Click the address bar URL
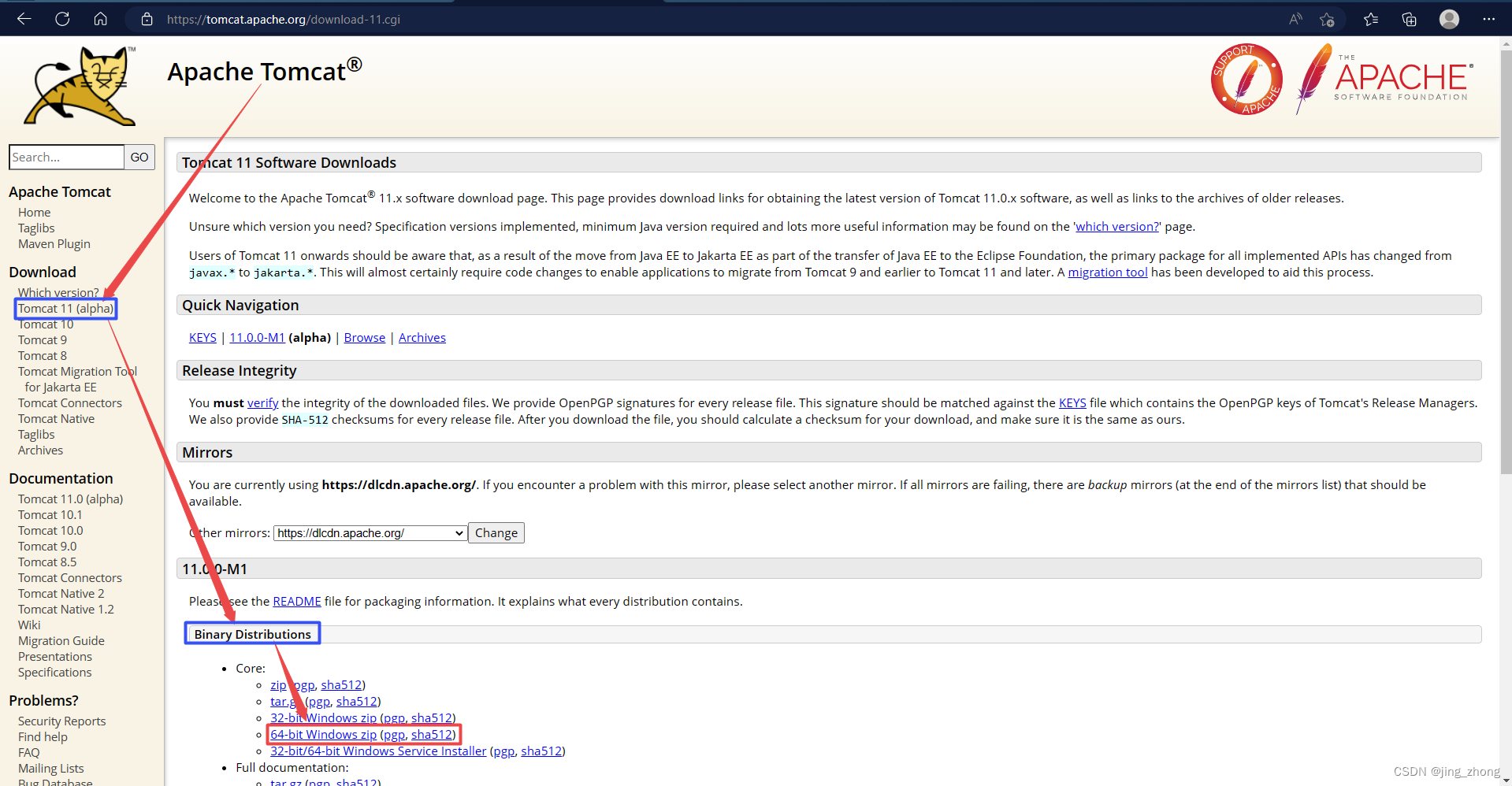 [284, 19]
